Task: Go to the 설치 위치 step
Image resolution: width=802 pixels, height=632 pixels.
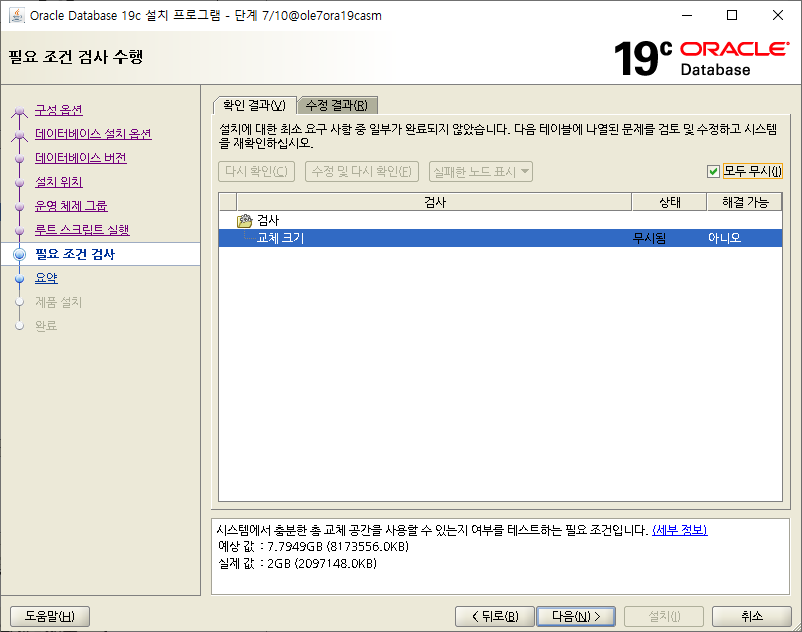Action: (x=59, y=182)
